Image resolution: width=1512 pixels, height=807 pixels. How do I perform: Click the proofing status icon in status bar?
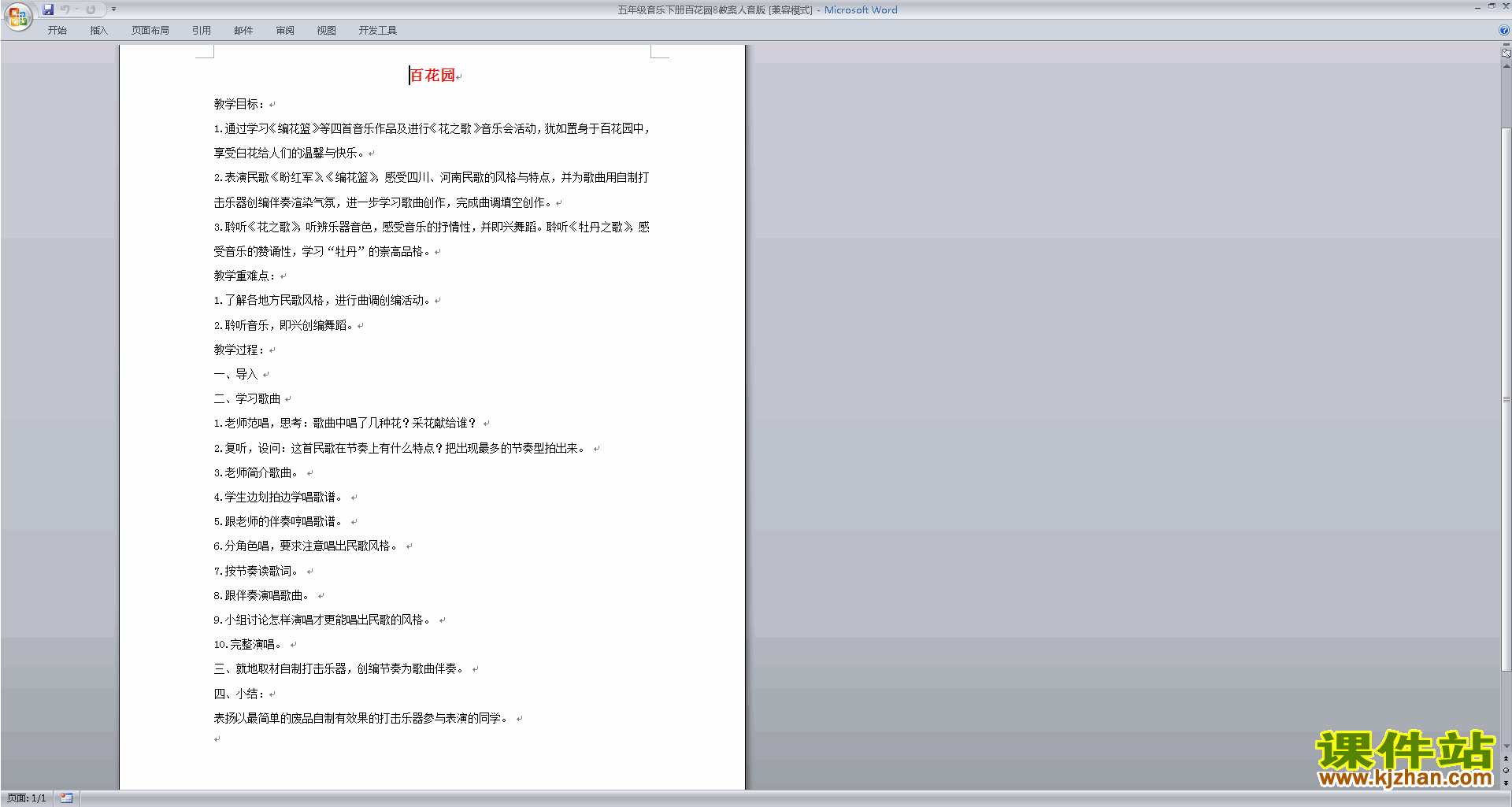[x=67, y=798]
